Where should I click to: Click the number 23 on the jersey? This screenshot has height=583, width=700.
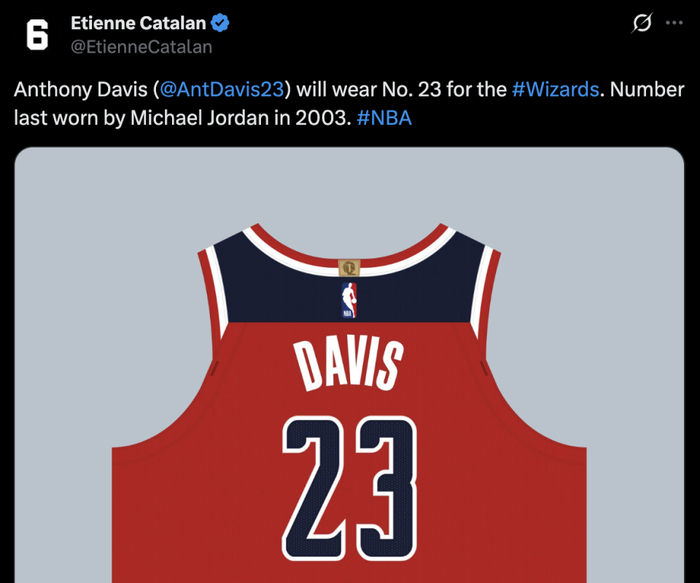[350, 488]
